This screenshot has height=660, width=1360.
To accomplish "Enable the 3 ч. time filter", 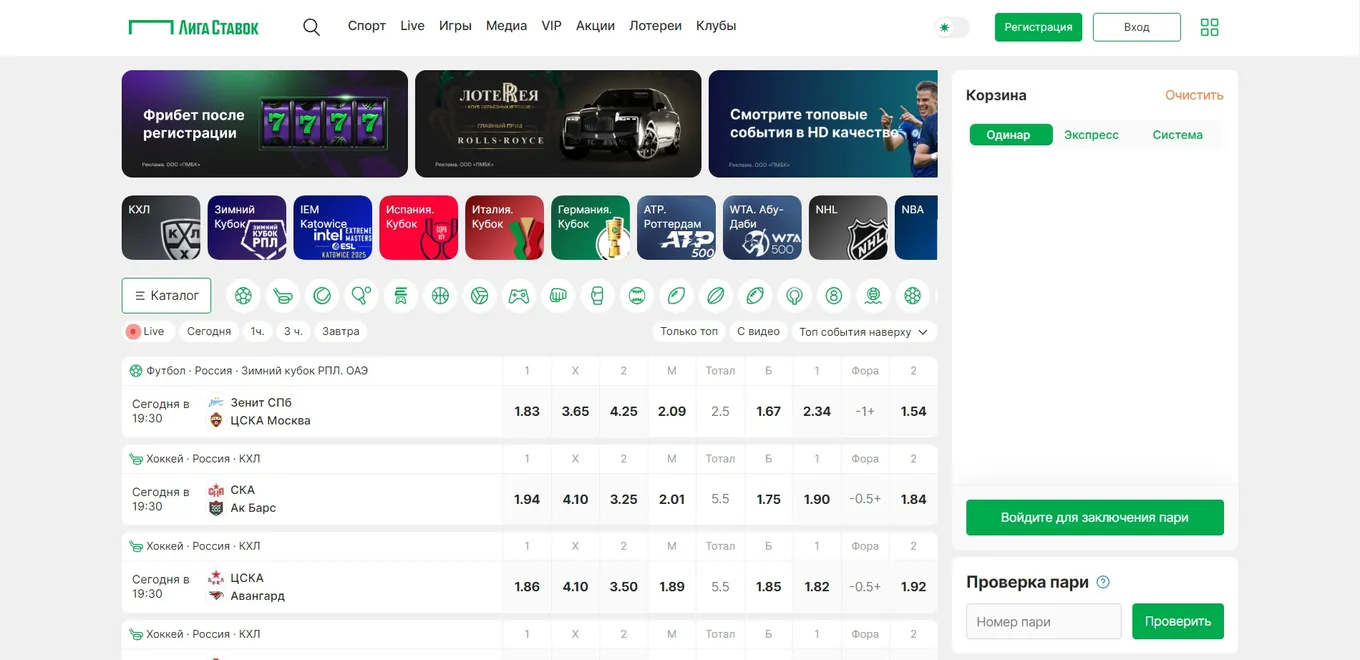I will coord(293,331).
